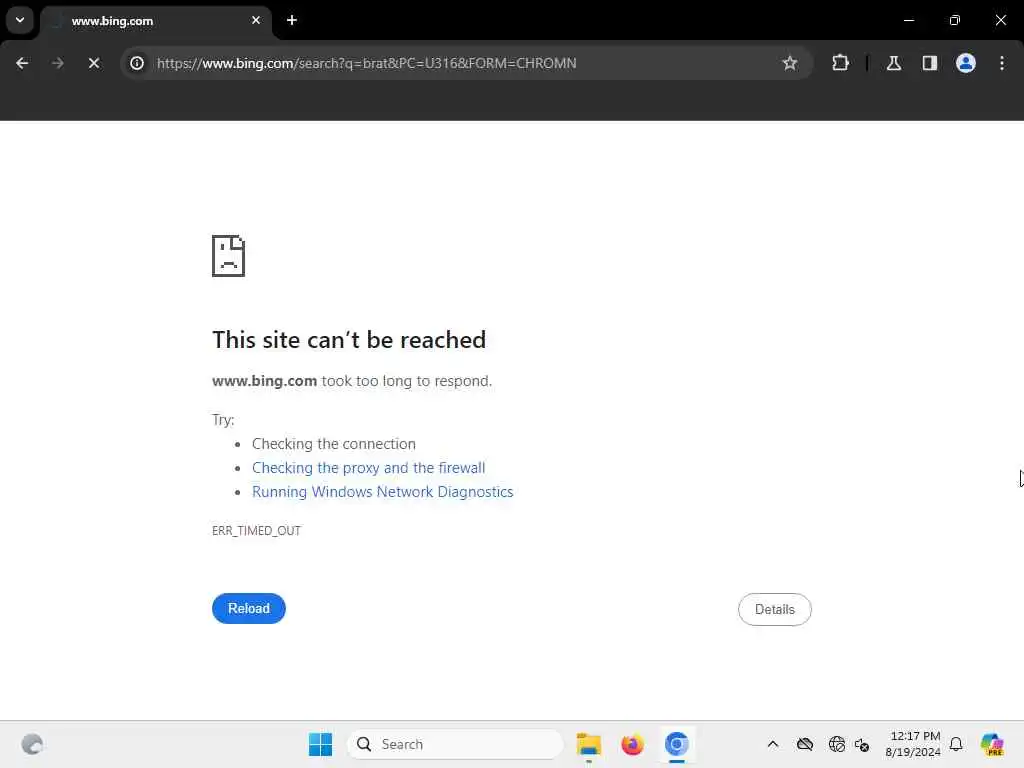Open File Explorer from the taskbar

[588, 744]
